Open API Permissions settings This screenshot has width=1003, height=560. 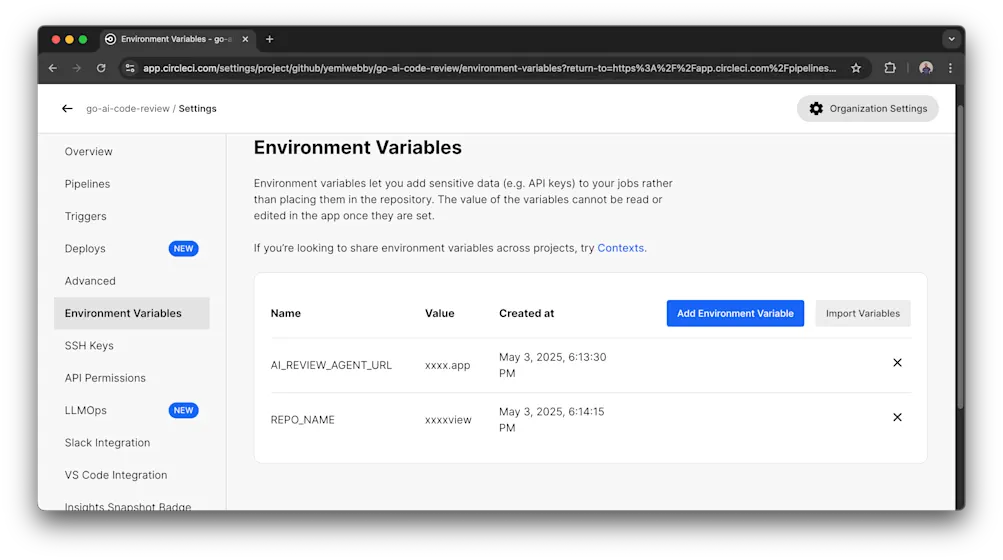point(105,378)
